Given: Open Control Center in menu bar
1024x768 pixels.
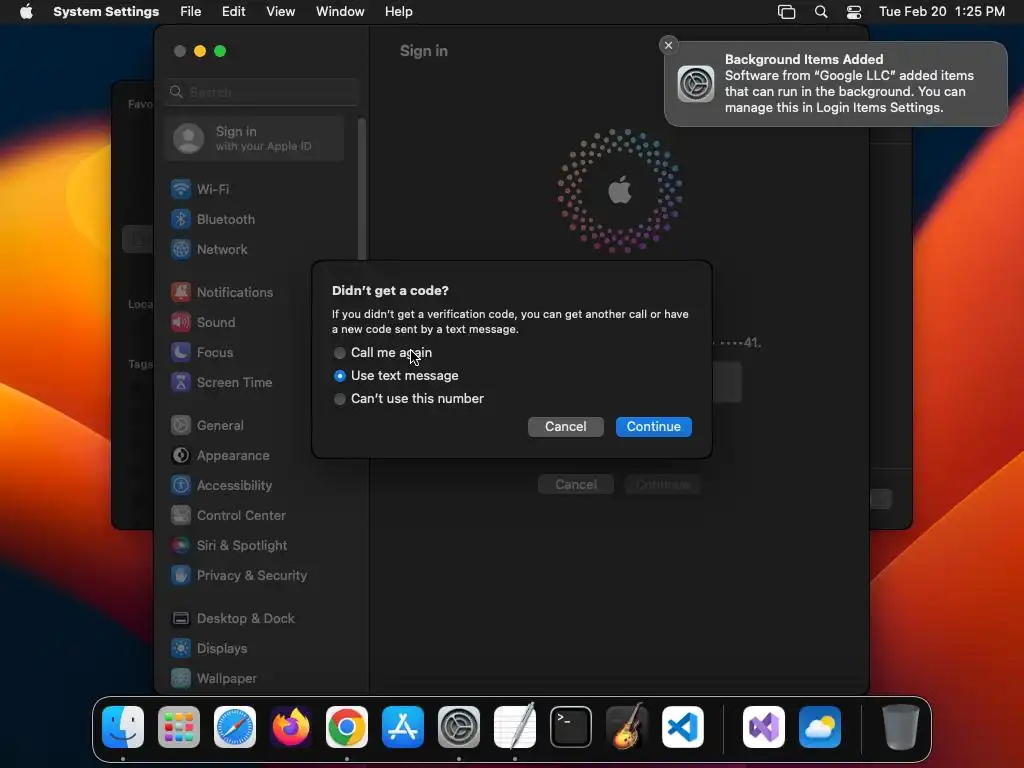Looking at the screenshot, I should tap(854, 12).
